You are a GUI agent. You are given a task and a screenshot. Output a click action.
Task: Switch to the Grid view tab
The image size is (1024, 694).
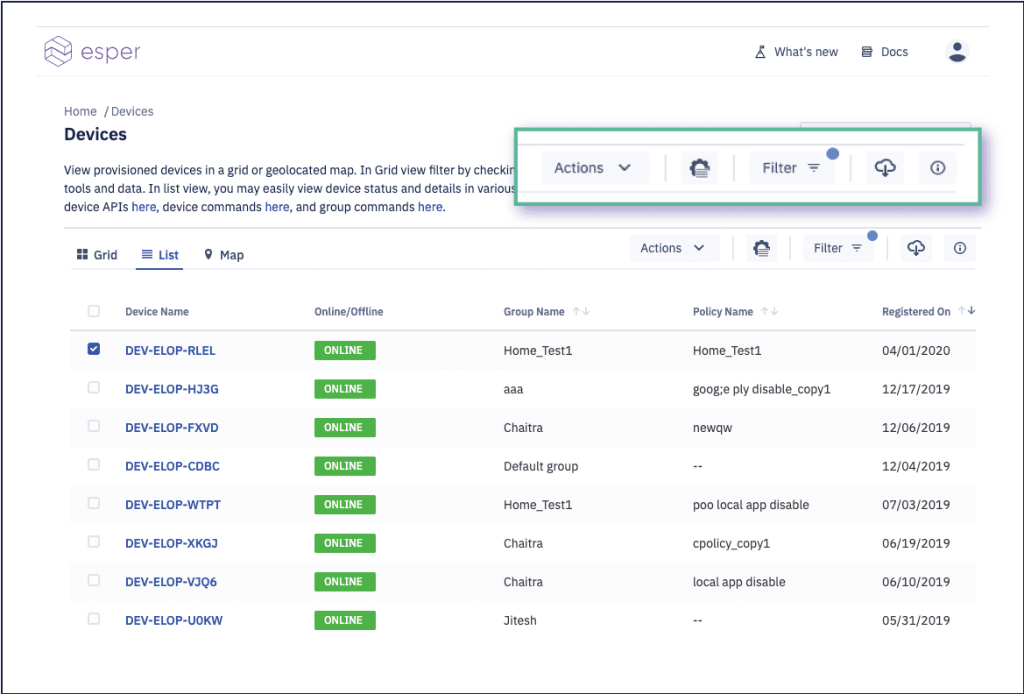pos(97,255)
